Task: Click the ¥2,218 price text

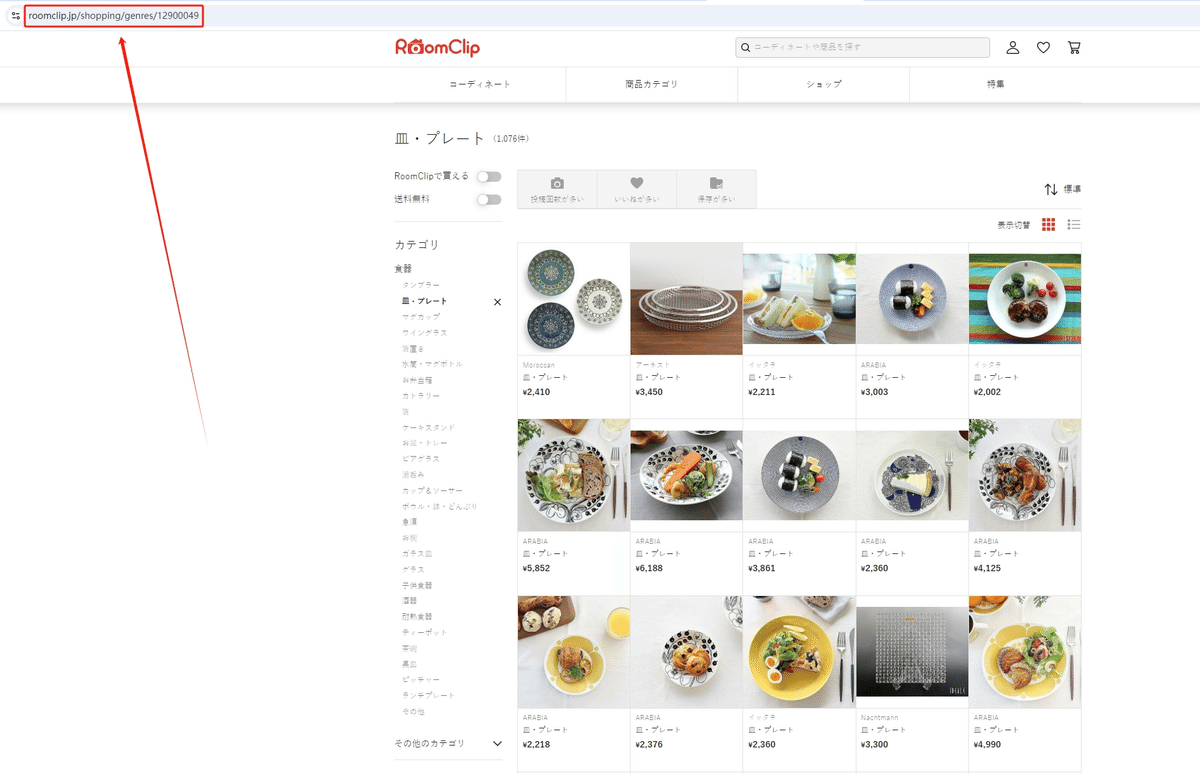Action: (537, 745)
